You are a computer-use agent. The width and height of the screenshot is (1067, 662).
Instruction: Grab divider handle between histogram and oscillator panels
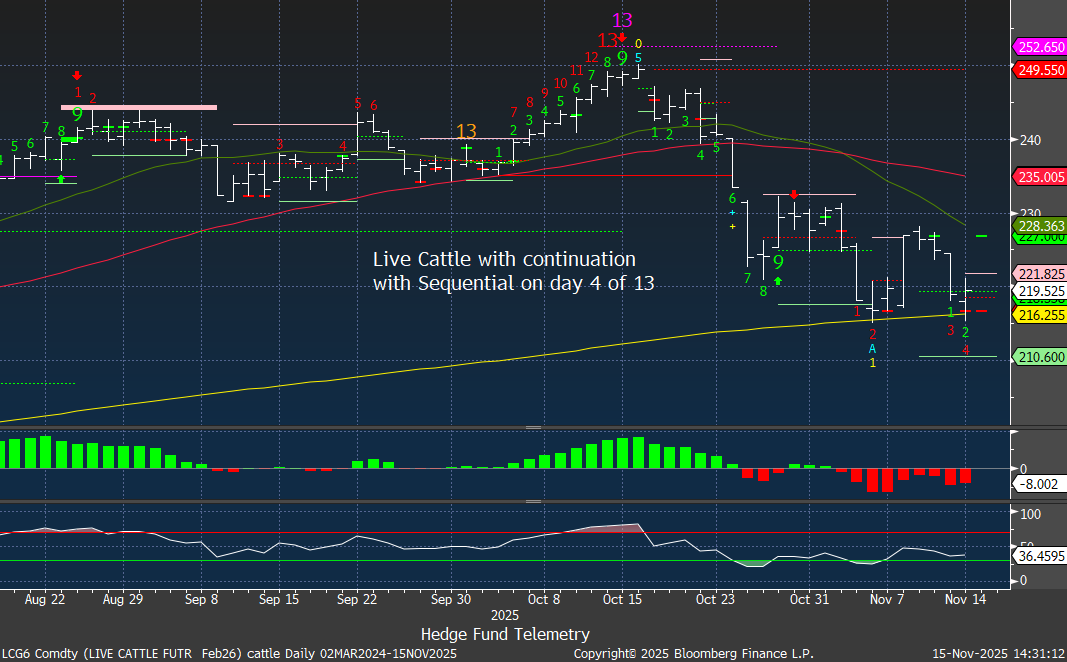tap(533, 502)
